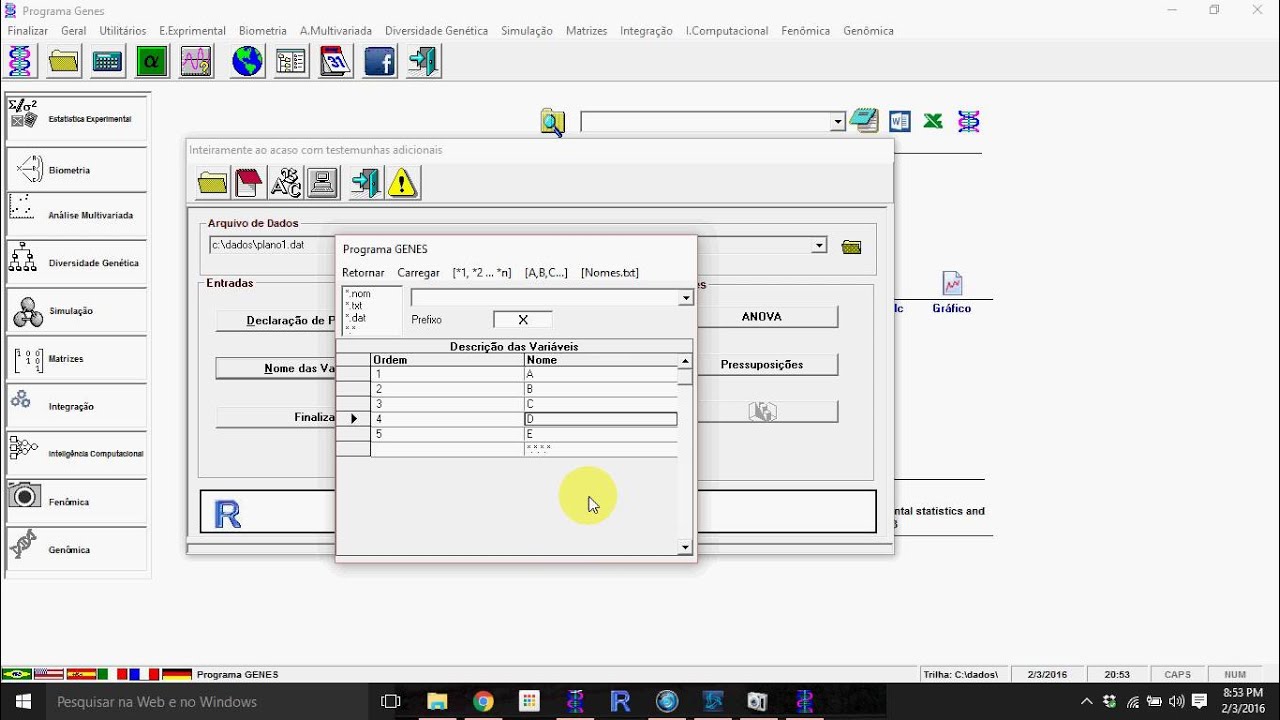Select the Spanish flag language
Viewport: 1280px width, 720px height.
[x=80, y=675]
